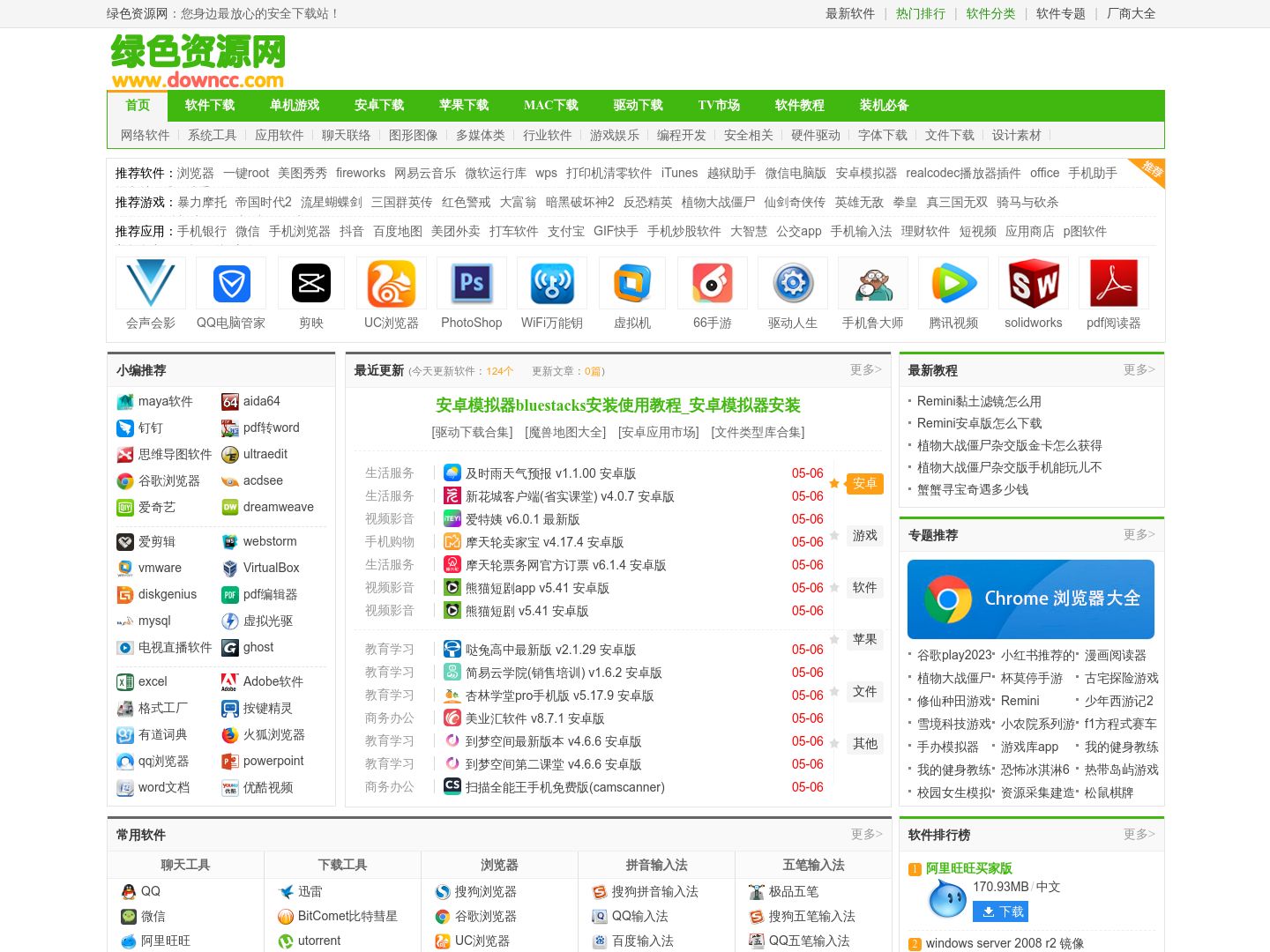
Task: Click the 火狐浏览器 icon in 小编推荐
Action: click(x=230, y=735)
